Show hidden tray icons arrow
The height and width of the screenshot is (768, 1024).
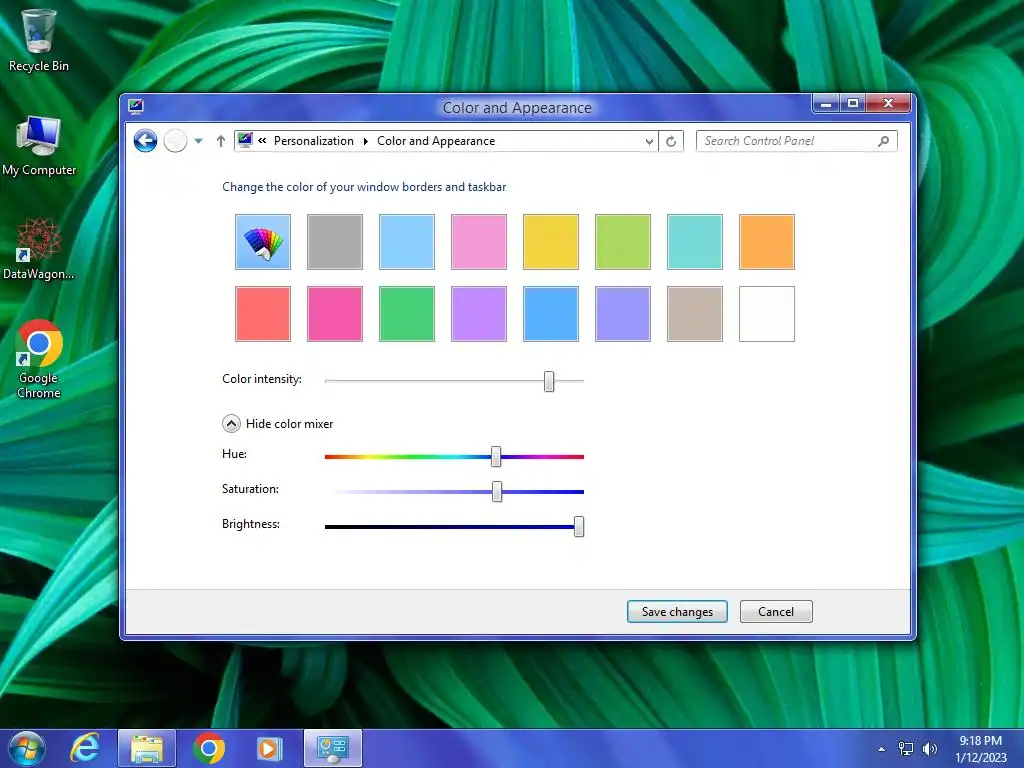882,749
